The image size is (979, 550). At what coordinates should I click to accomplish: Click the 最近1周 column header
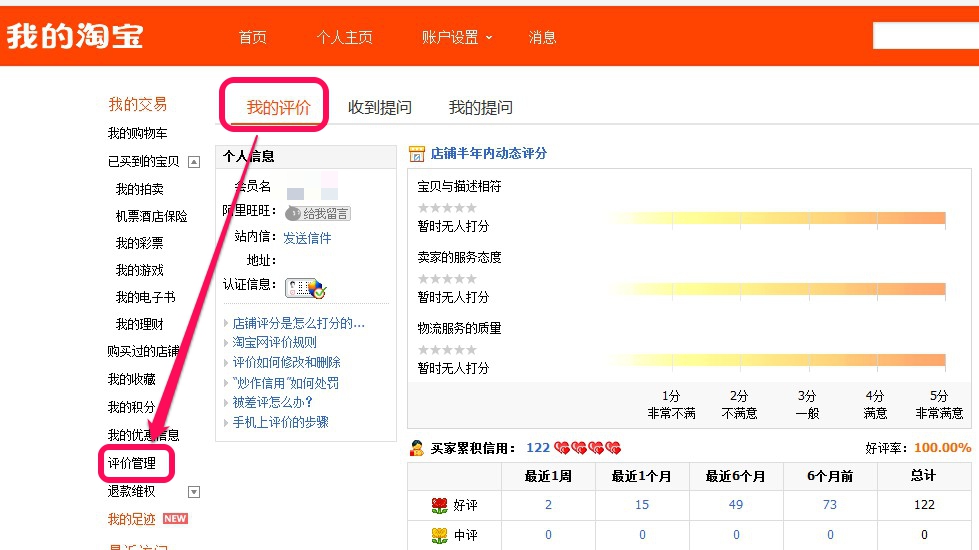548,476
